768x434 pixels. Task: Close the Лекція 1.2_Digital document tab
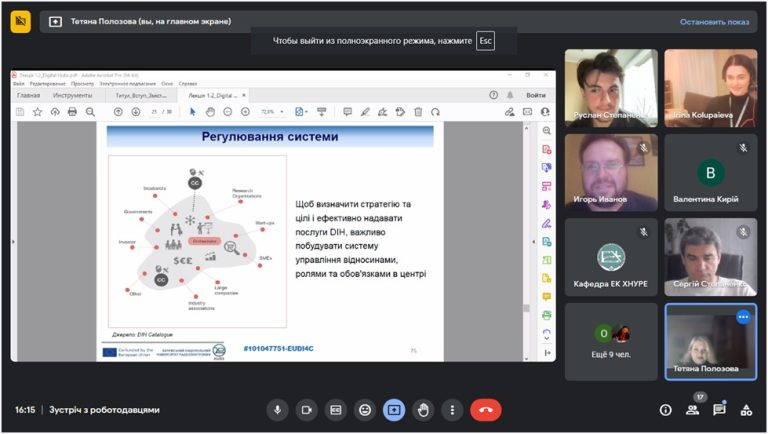(244, 95)
